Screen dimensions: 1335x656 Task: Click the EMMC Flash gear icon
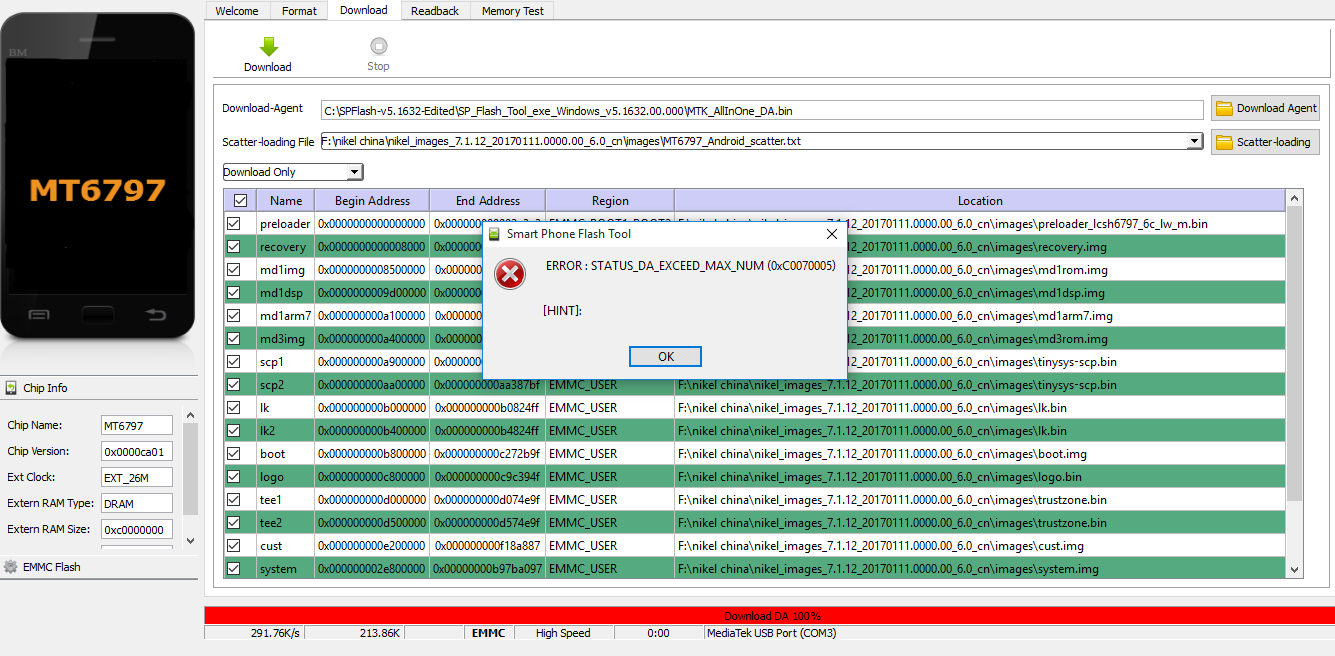(x=11, y=567)
